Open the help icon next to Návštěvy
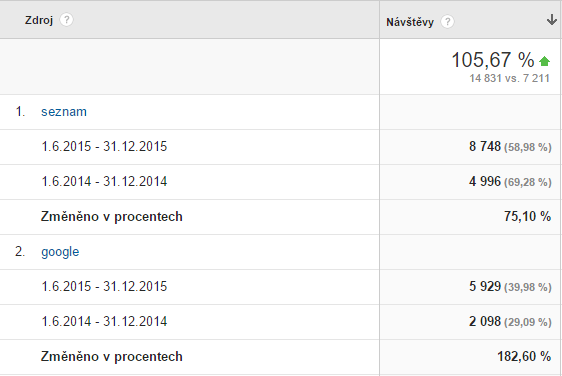 [447, 22]
